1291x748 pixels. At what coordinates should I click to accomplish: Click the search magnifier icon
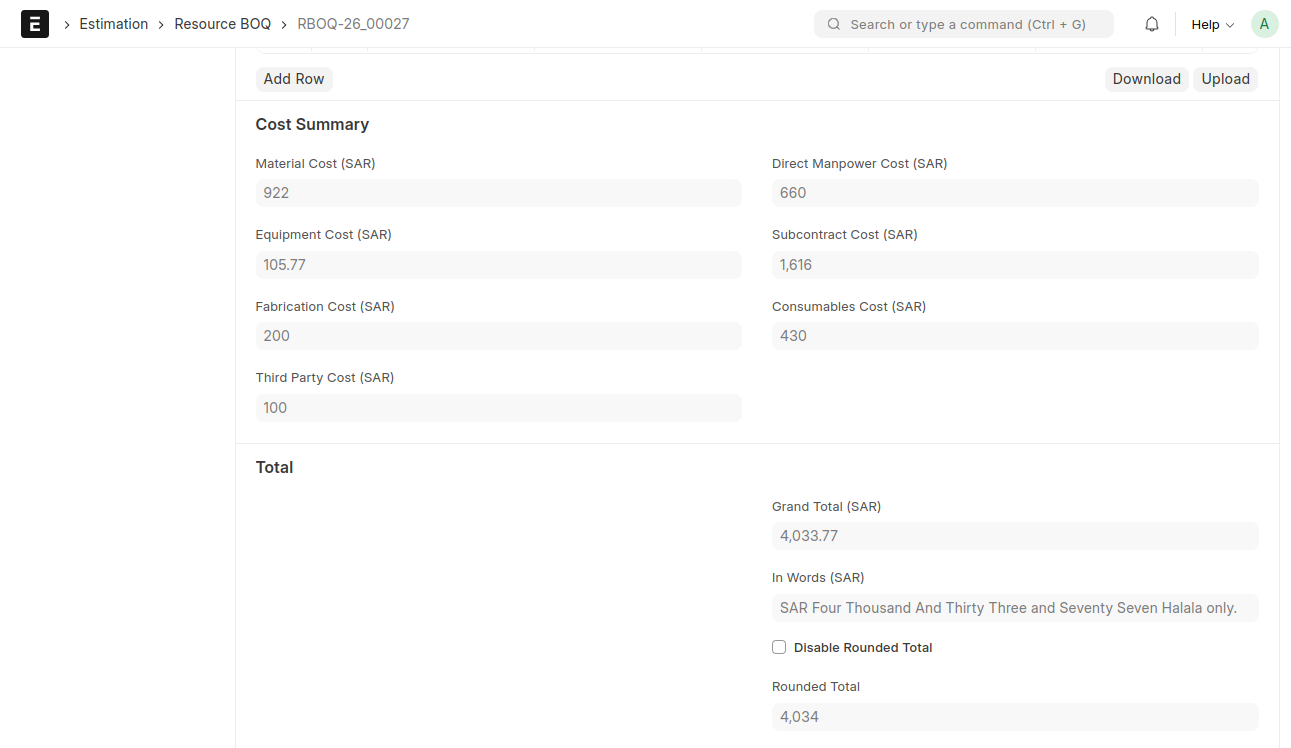[x=834, y=24]
